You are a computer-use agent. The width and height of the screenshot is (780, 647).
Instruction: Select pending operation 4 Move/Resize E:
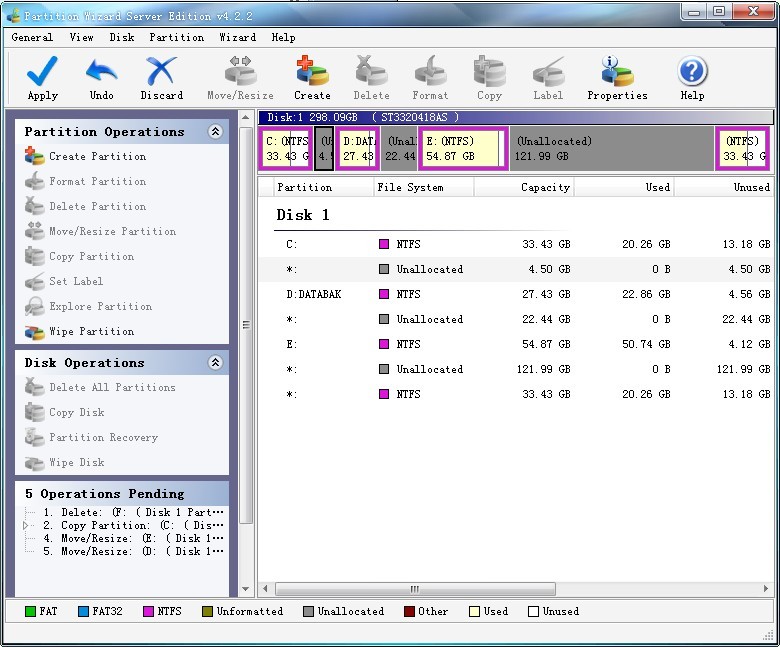point(133,538)
